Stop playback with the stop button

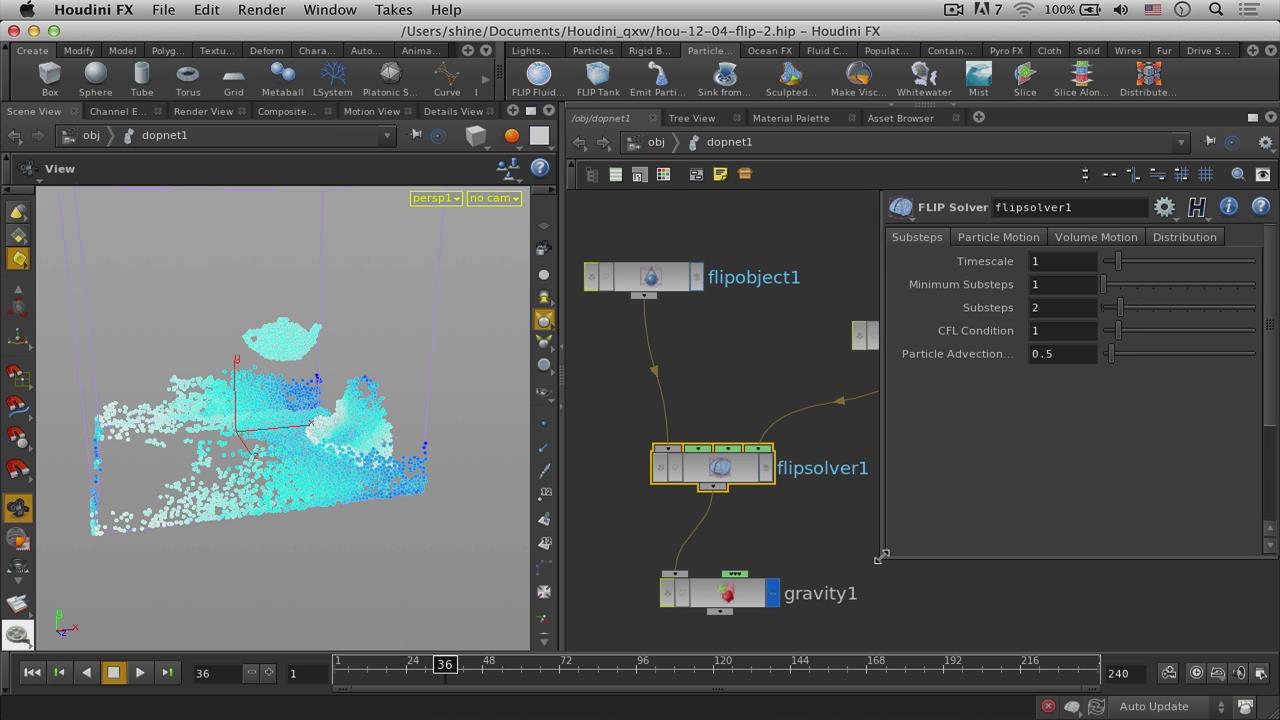[x=113, y=673]
